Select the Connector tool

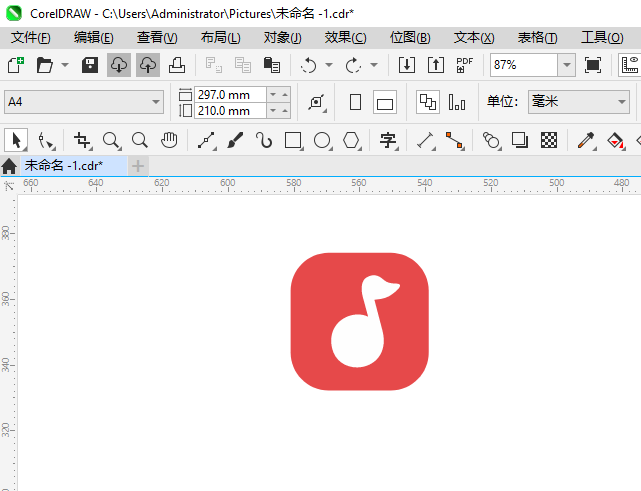[x=455, y=141]
